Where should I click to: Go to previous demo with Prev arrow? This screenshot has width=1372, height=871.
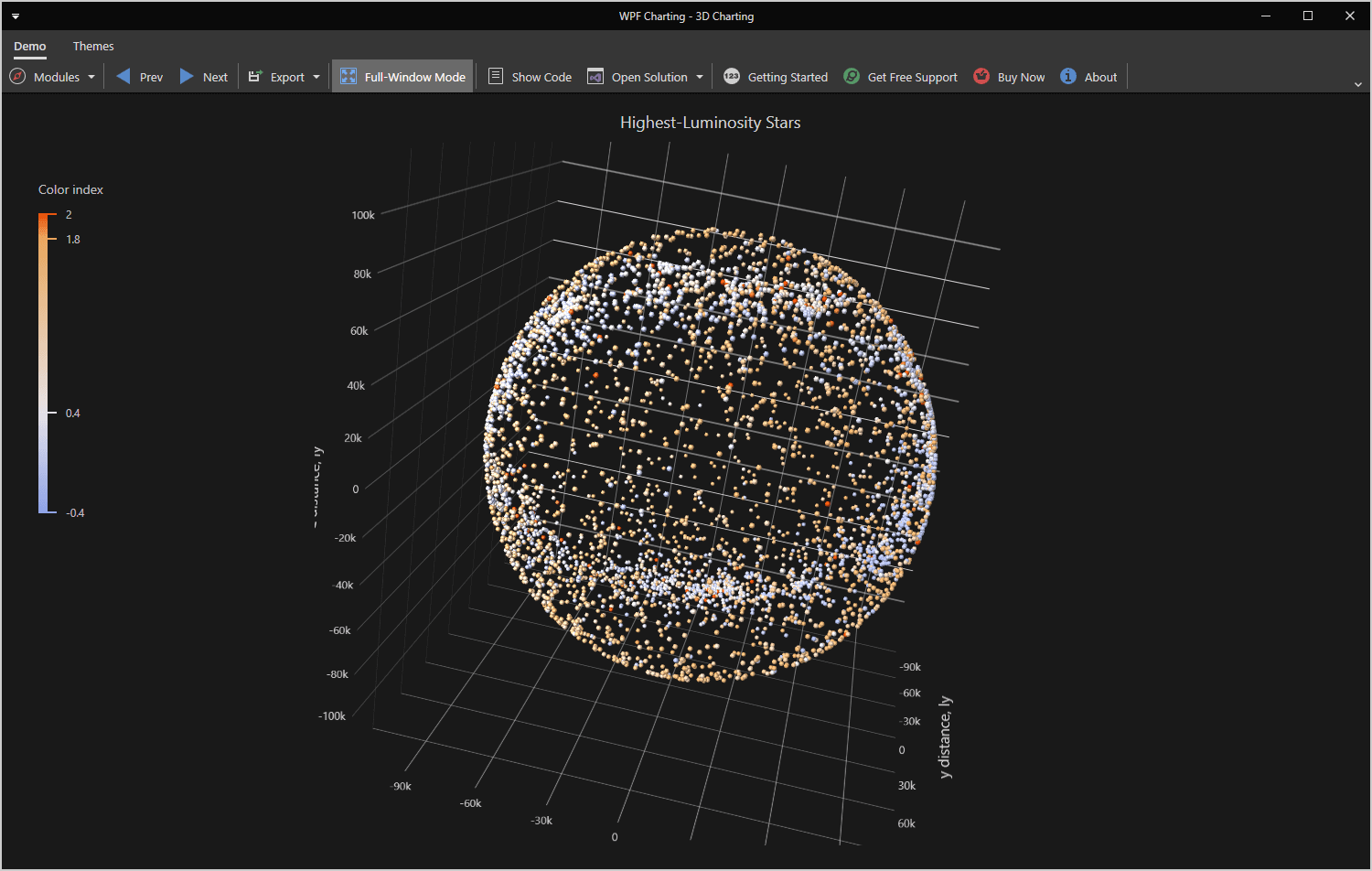(x=123, y=77)
